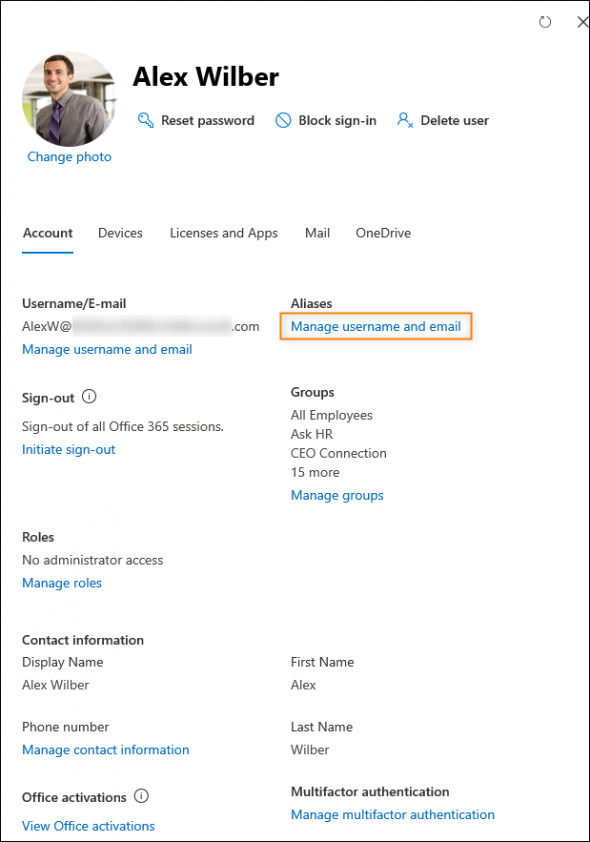This screenshot has height=842, width=590.
Task: Click the refresh icon at top right
Action: (545, 21)
